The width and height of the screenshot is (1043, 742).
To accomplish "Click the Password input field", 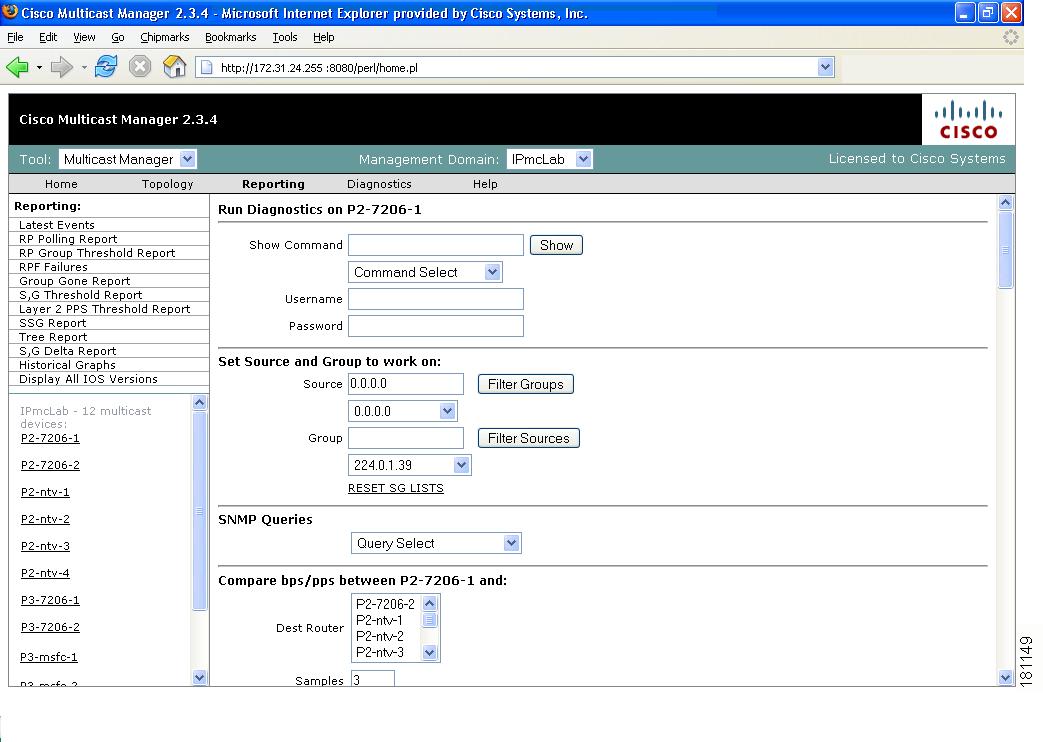I will [436, 326].
